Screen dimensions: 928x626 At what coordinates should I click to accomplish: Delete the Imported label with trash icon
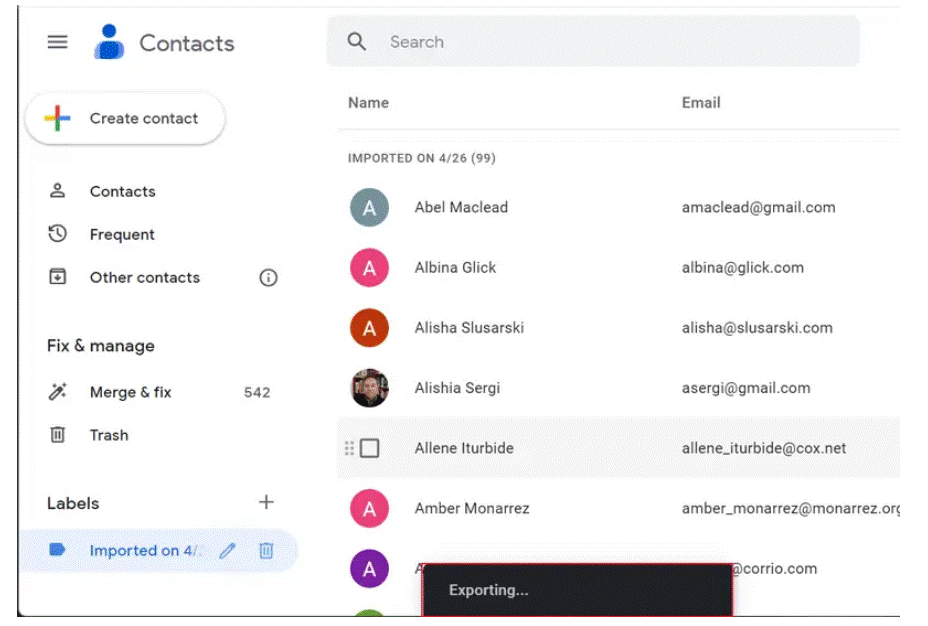pos(266,551)
